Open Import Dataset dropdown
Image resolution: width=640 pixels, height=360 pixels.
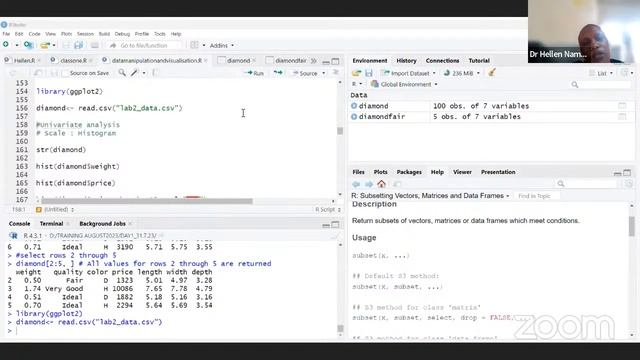tap(409, 73)
